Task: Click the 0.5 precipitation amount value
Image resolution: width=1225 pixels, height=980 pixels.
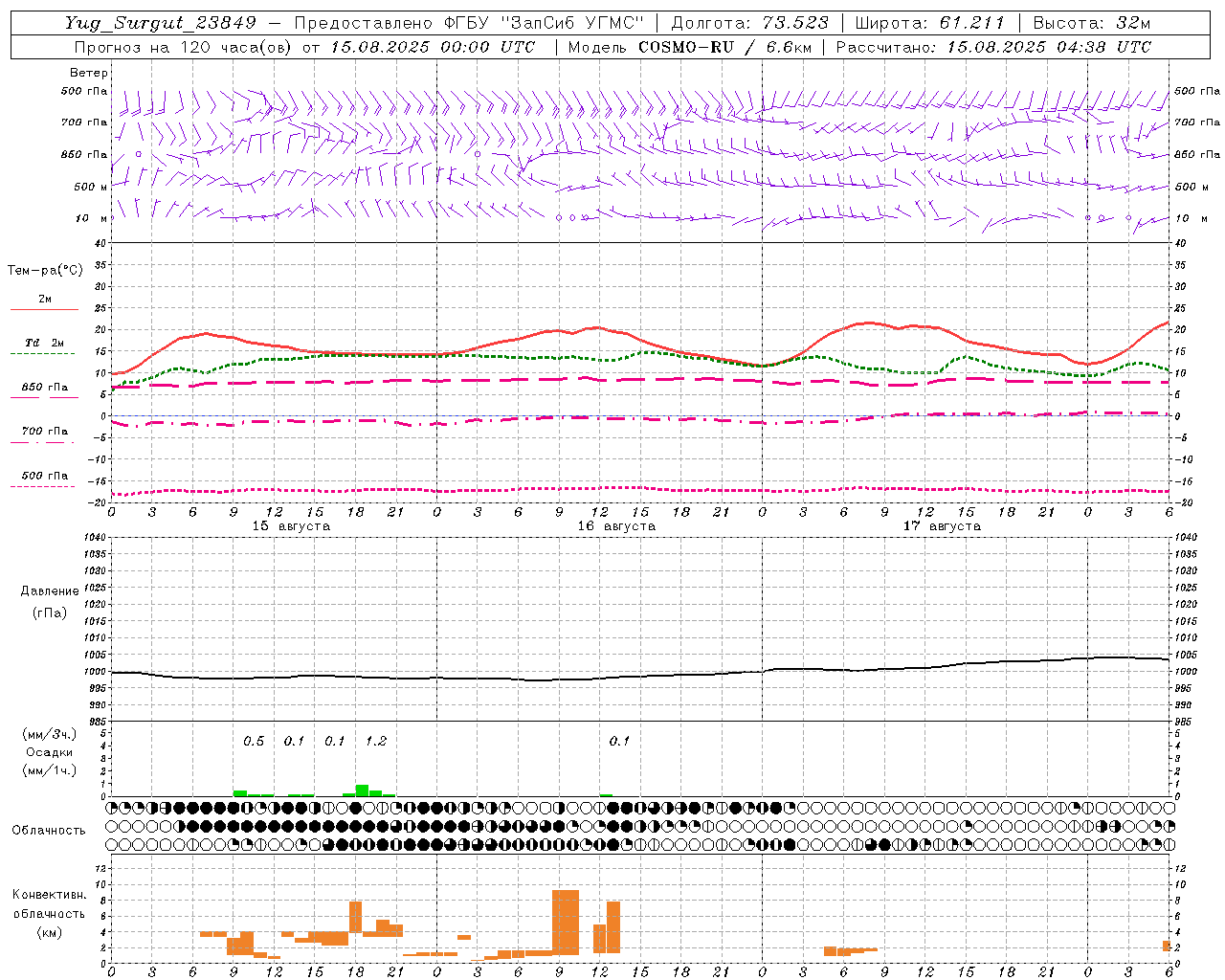Action: 254,742
